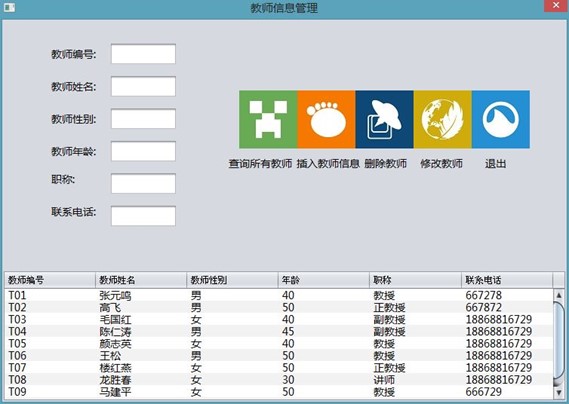The image size is (569, 404).
Task: Click the 教师编号 column header
Action: [50, 280]
